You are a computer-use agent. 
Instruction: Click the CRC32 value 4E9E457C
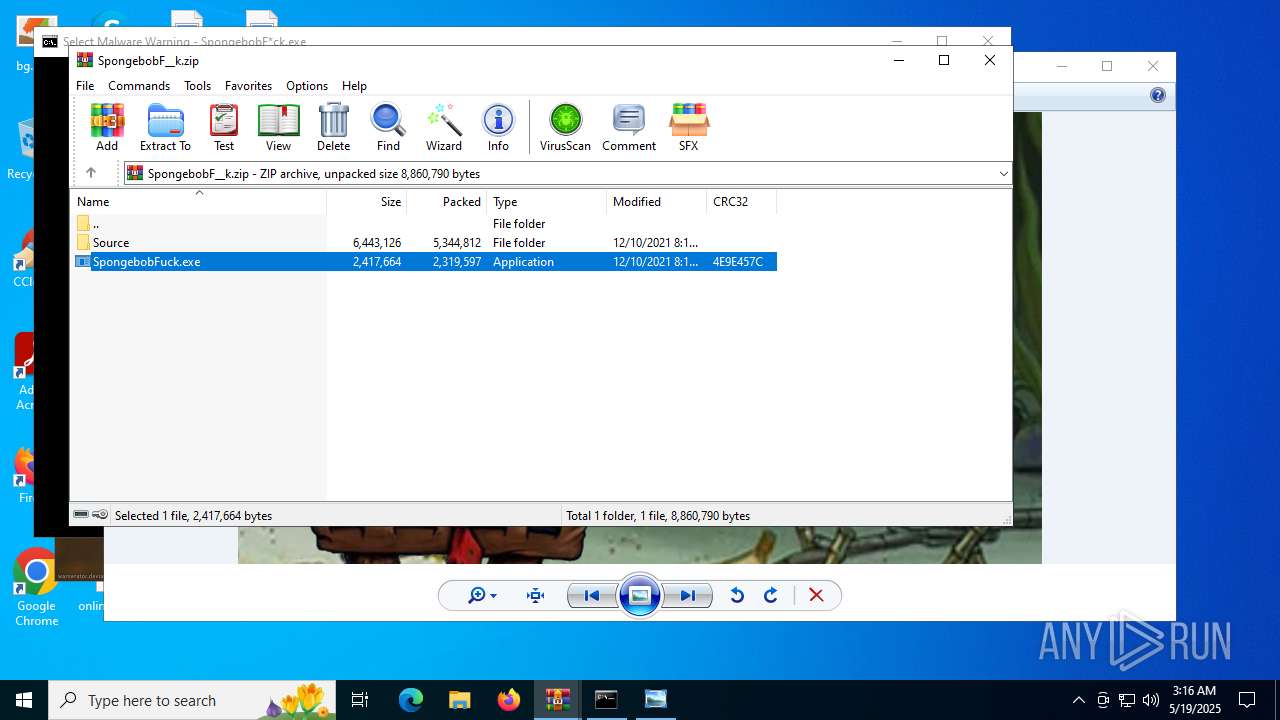(738, 262)
